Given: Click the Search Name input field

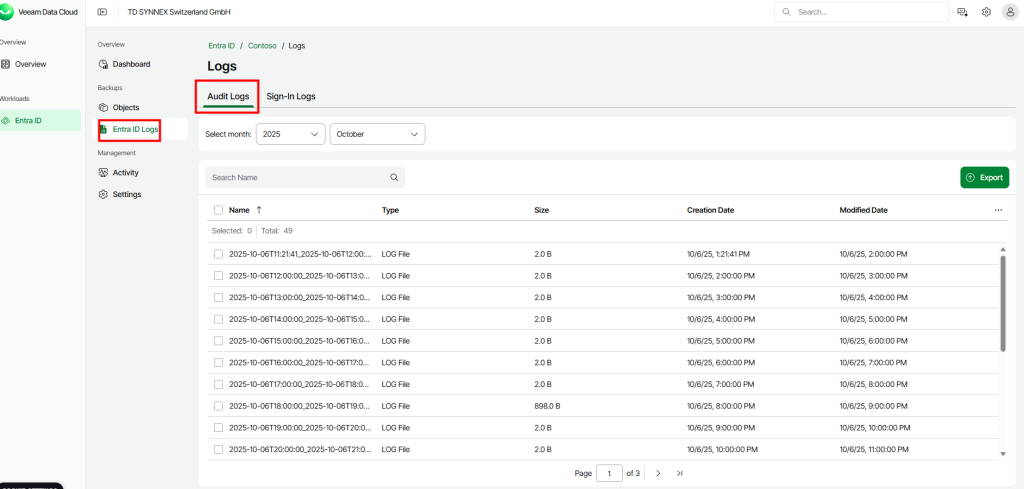Looking at the screenshot, I should pyautogui.click(x=298, y=177).
